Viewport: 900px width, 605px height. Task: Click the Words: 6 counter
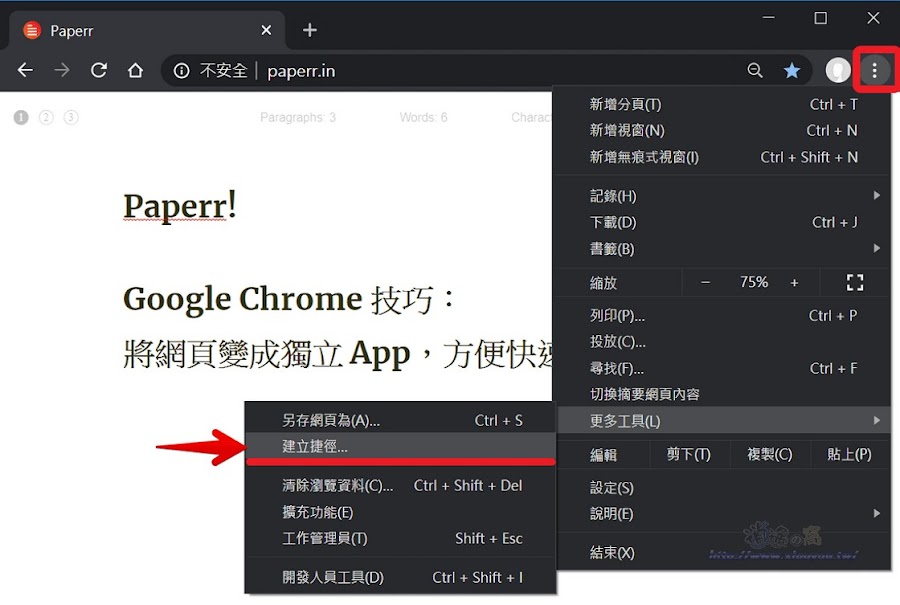(x=423, y=118)
